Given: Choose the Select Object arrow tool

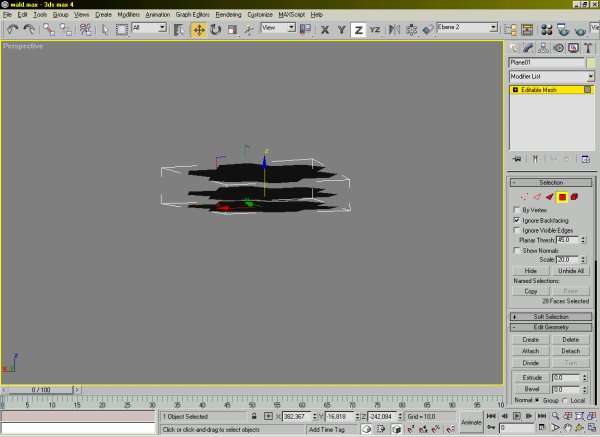Looking at the screenshot, I should click(105, 29).
